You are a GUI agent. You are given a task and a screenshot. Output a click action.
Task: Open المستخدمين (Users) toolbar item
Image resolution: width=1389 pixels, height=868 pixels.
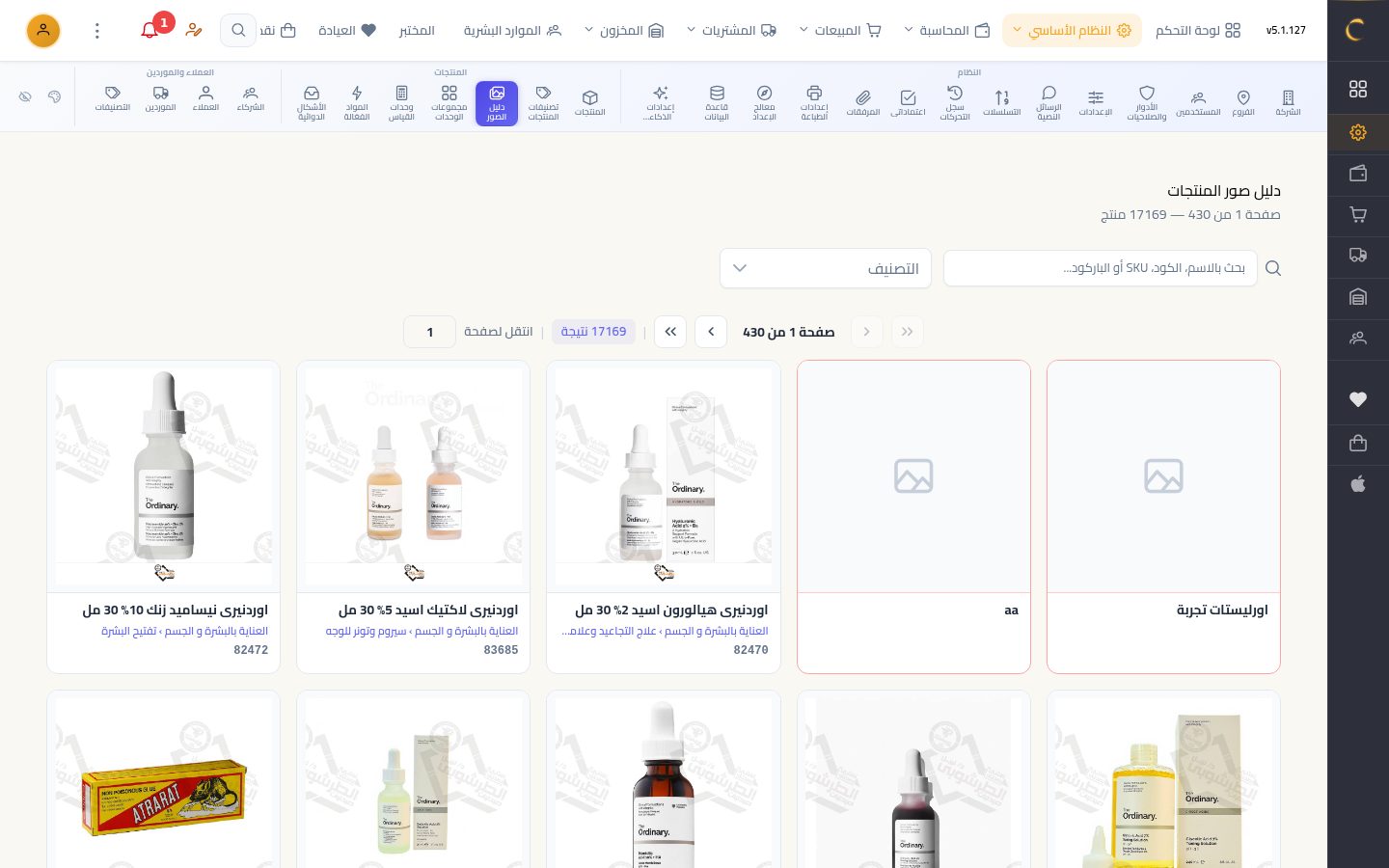pos(1198,103)
